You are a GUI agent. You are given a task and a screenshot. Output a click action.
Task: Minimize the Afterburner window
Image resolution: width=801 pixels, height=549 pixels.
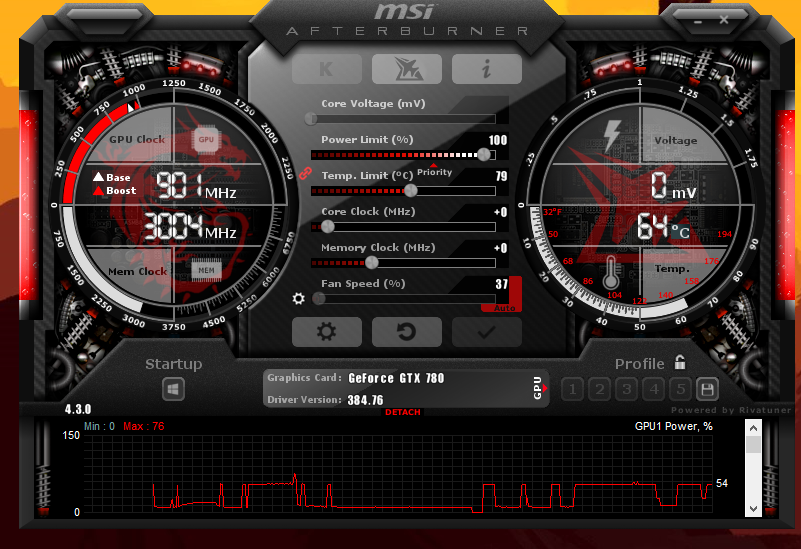tap(698, 22)
